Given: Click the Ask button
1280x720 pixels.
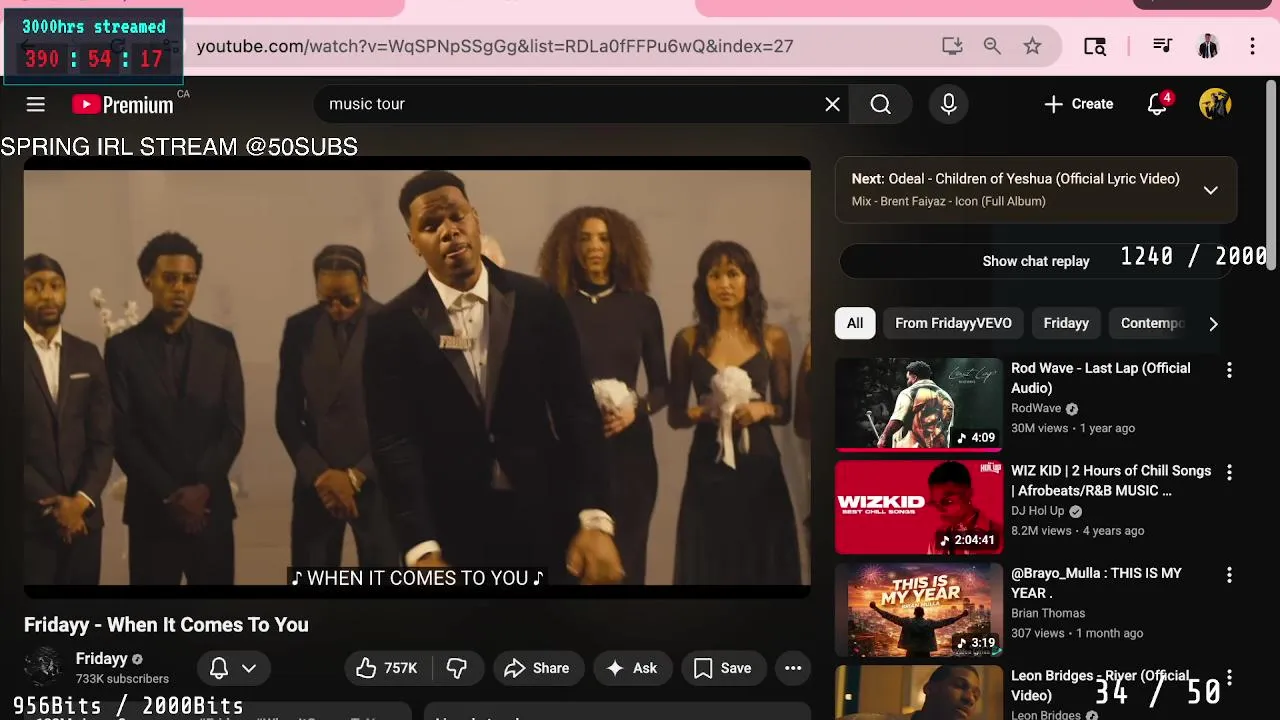Looking at the screenshot, I should (x=632, y=668).
